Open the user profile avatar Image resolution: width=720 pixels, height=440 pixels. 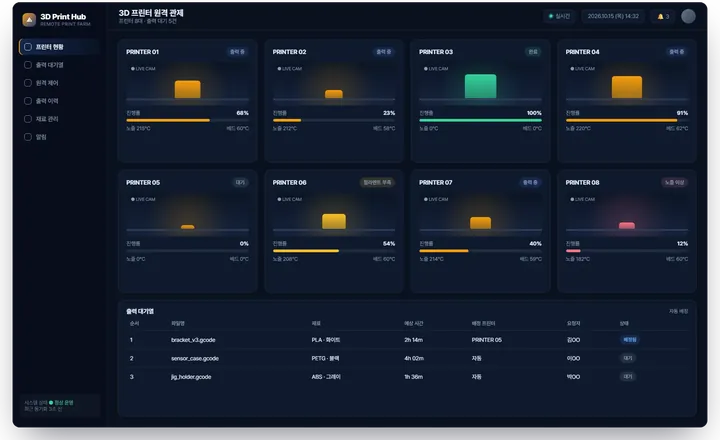[688, 16]
